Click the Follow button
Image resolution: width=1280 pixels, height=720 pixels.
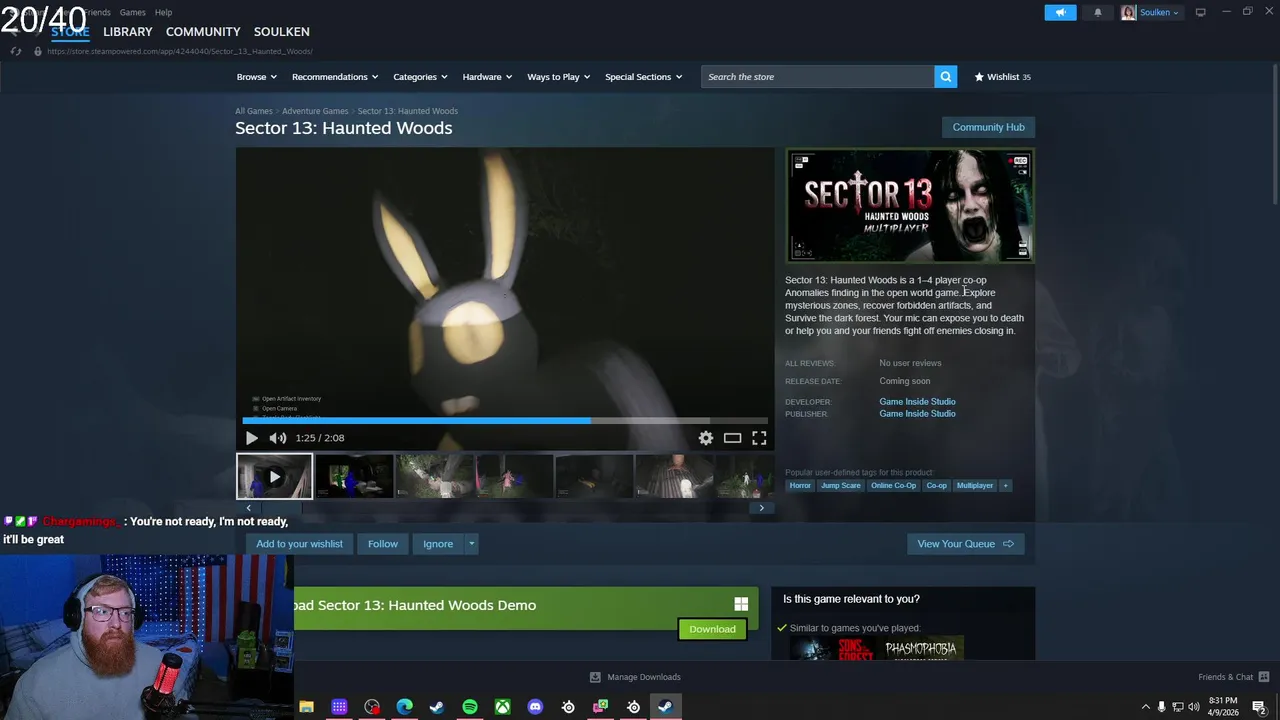[383, 544]
